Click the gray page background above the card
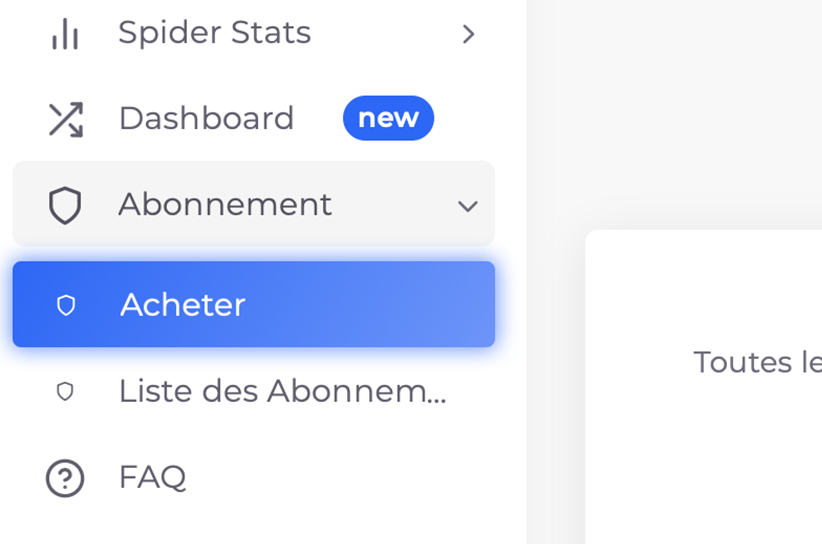822x544 pixels. 680,110
